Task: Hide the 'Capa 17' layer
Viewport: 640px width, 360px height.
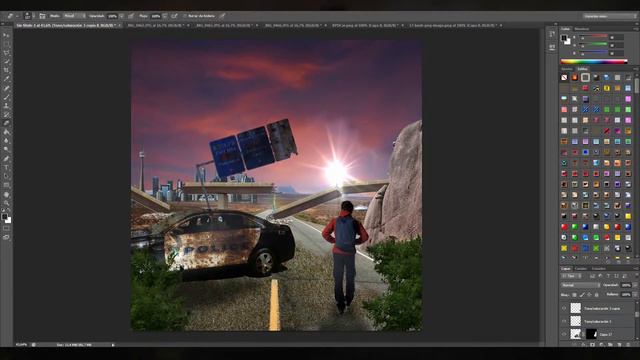Action: [x=564, y=334]
